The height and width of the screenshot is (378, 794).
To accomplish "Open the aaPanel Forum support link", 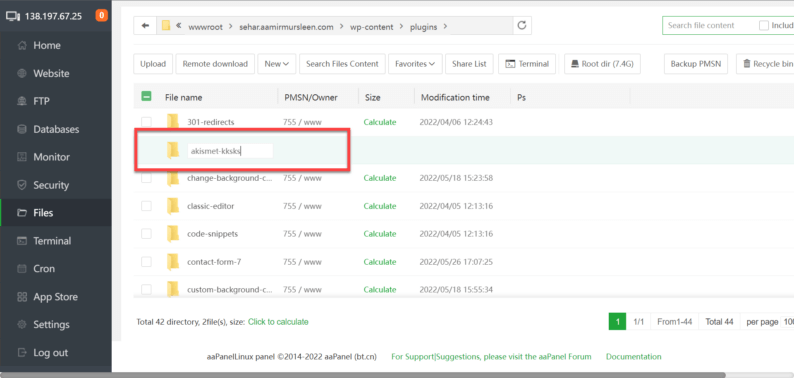I will pyautogui.click(x=491, y=357).
